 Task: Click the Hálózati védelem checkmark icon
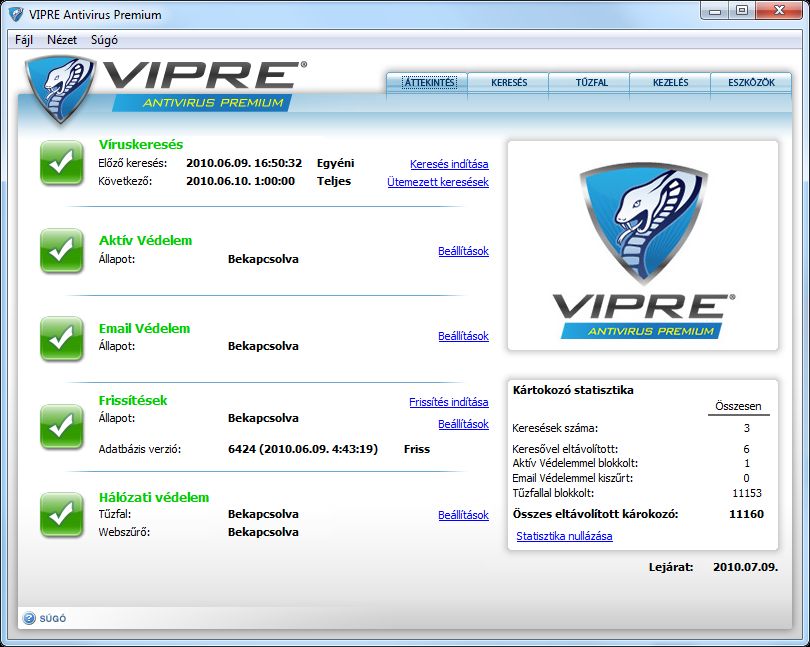coord(61,514)
